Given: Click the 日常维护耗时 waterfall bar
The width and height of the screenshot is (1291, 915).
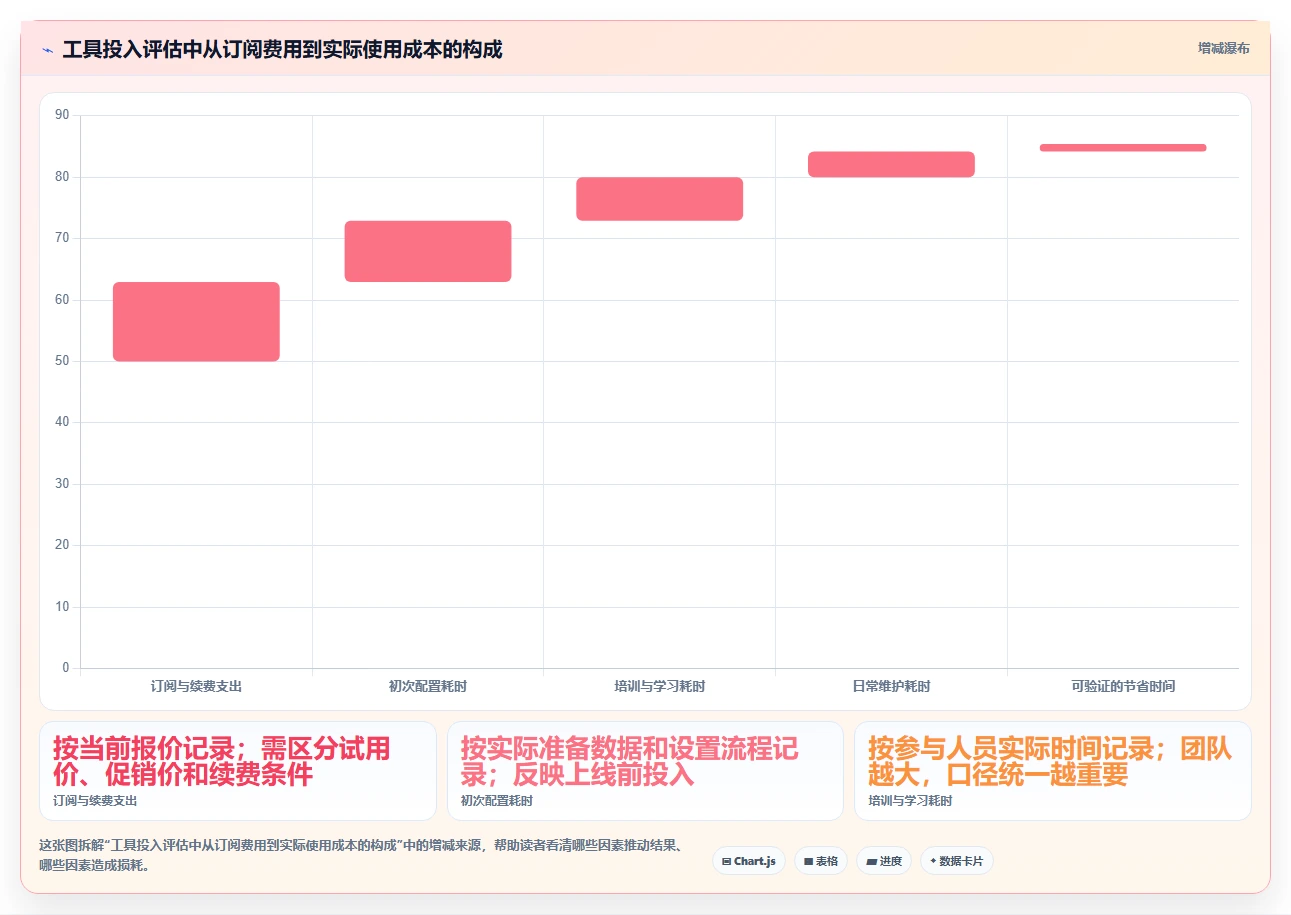Looking at the screenshot, I should click(x=891, y=165).
